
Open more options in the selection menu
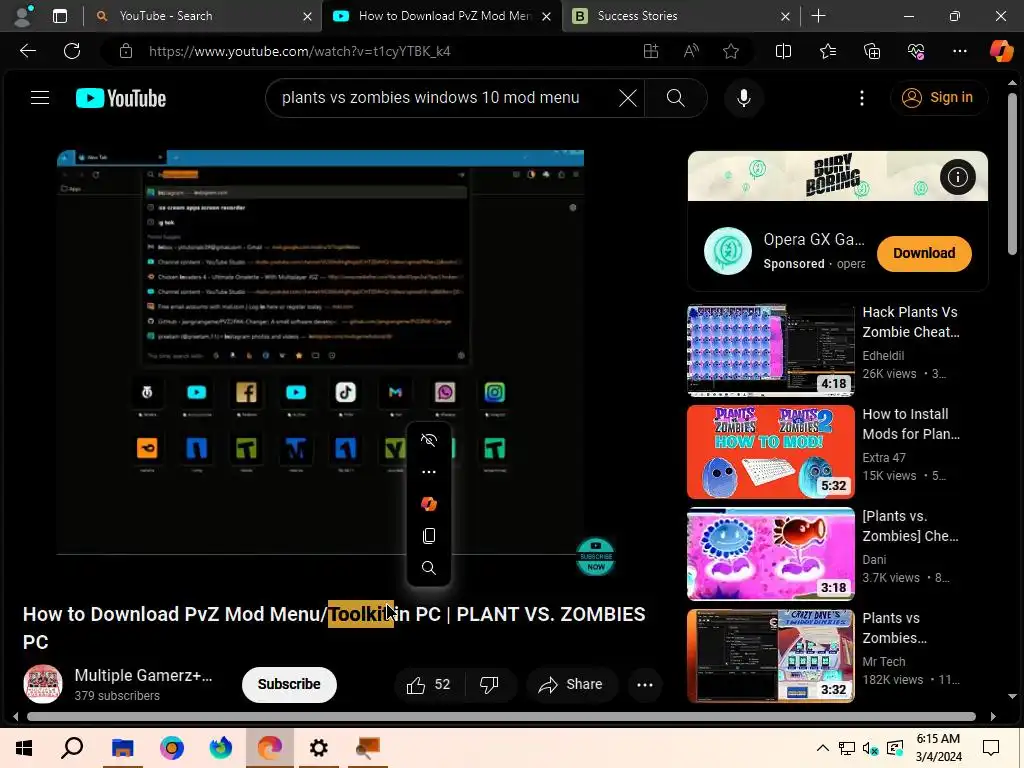[428, 472]
